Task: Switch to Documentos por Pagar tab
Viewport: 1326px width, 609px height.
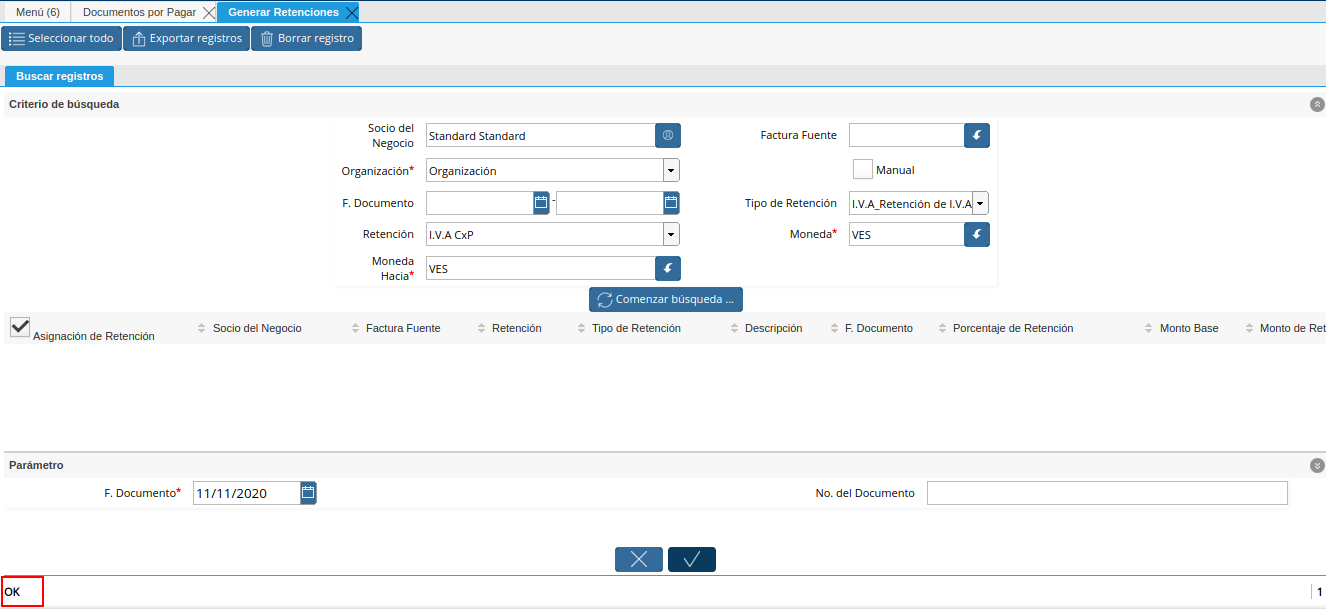Action: (139, 12)
